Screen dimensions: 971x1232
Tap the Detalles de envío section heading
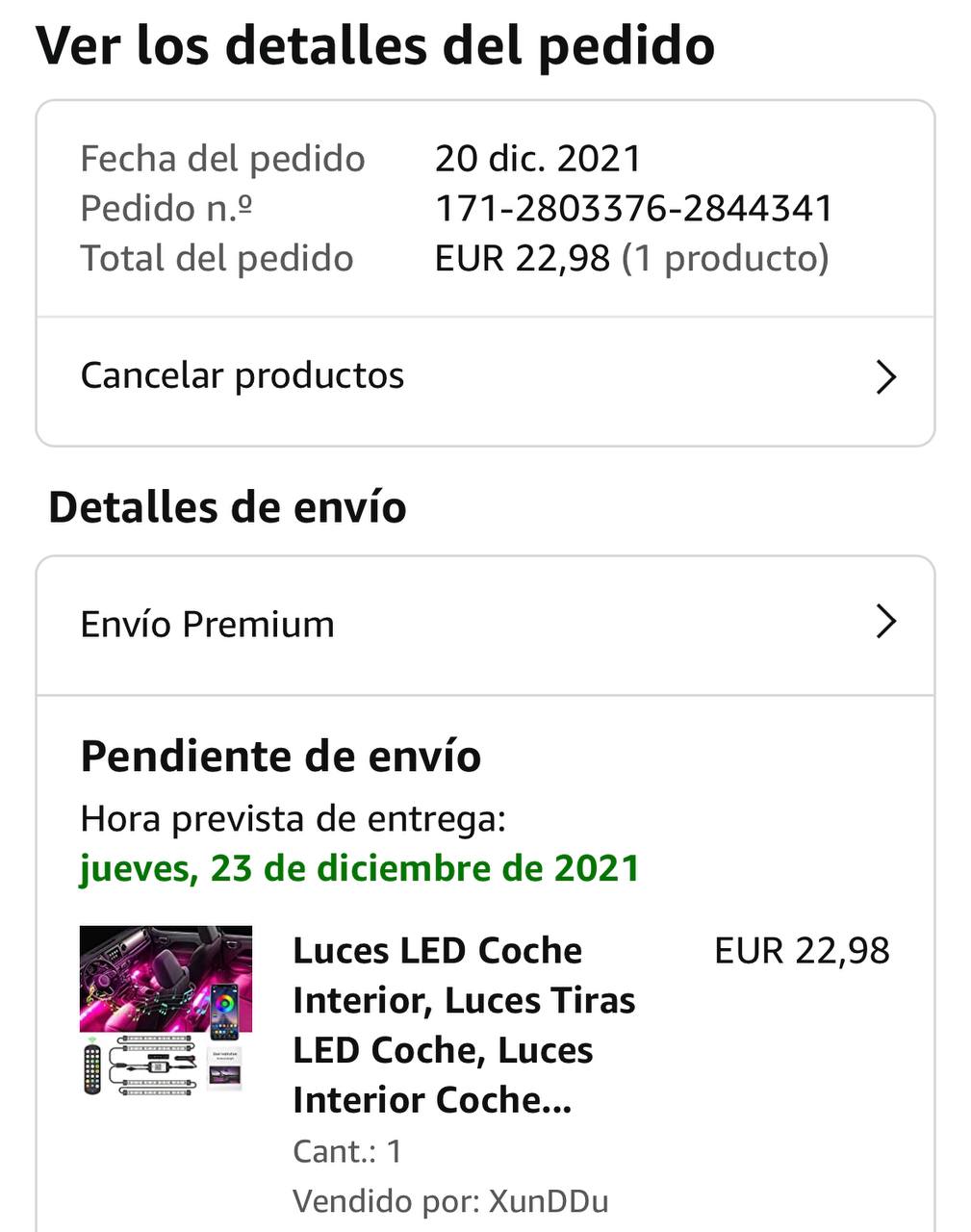227,507
